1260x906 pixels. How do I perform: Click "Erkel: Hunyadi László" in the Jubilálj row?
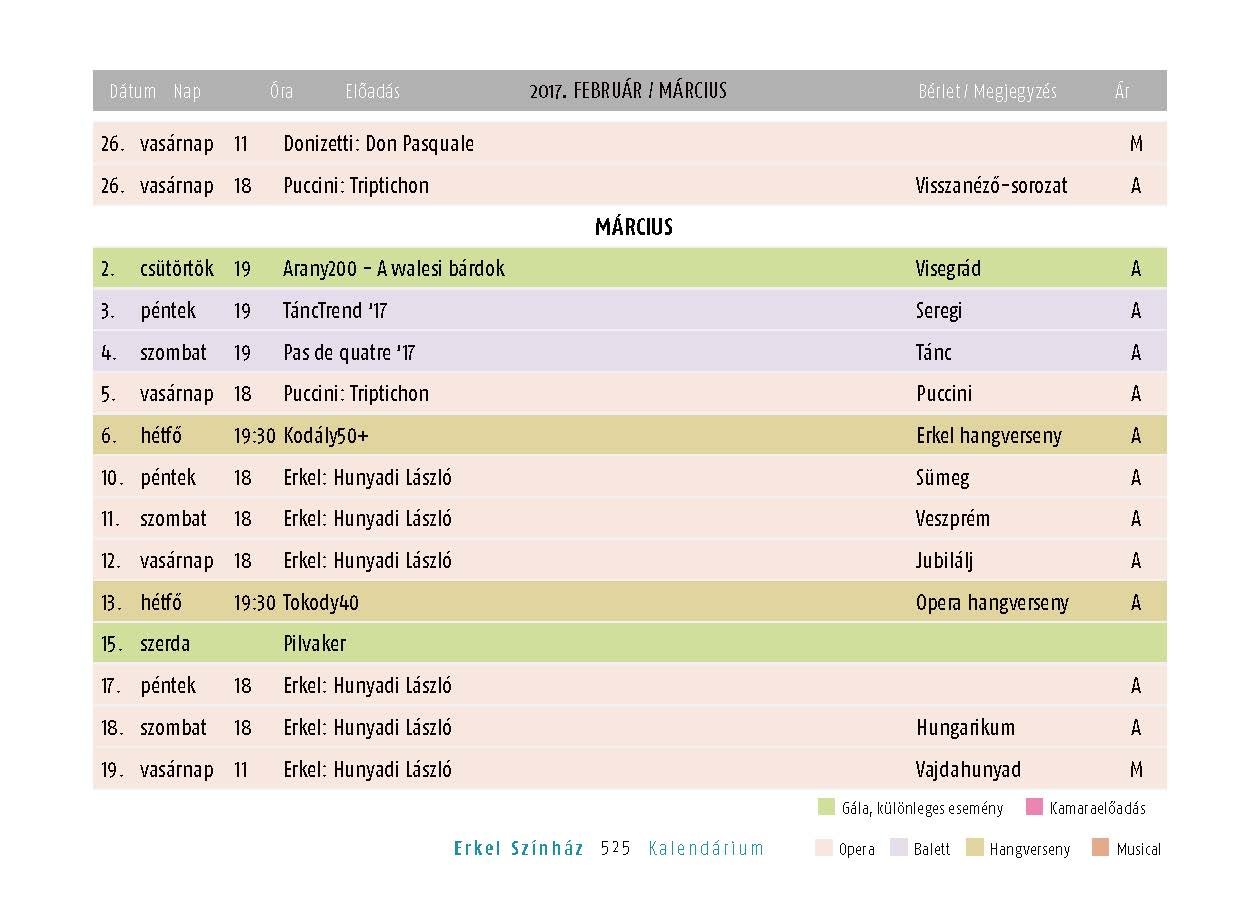pos(367,561)
